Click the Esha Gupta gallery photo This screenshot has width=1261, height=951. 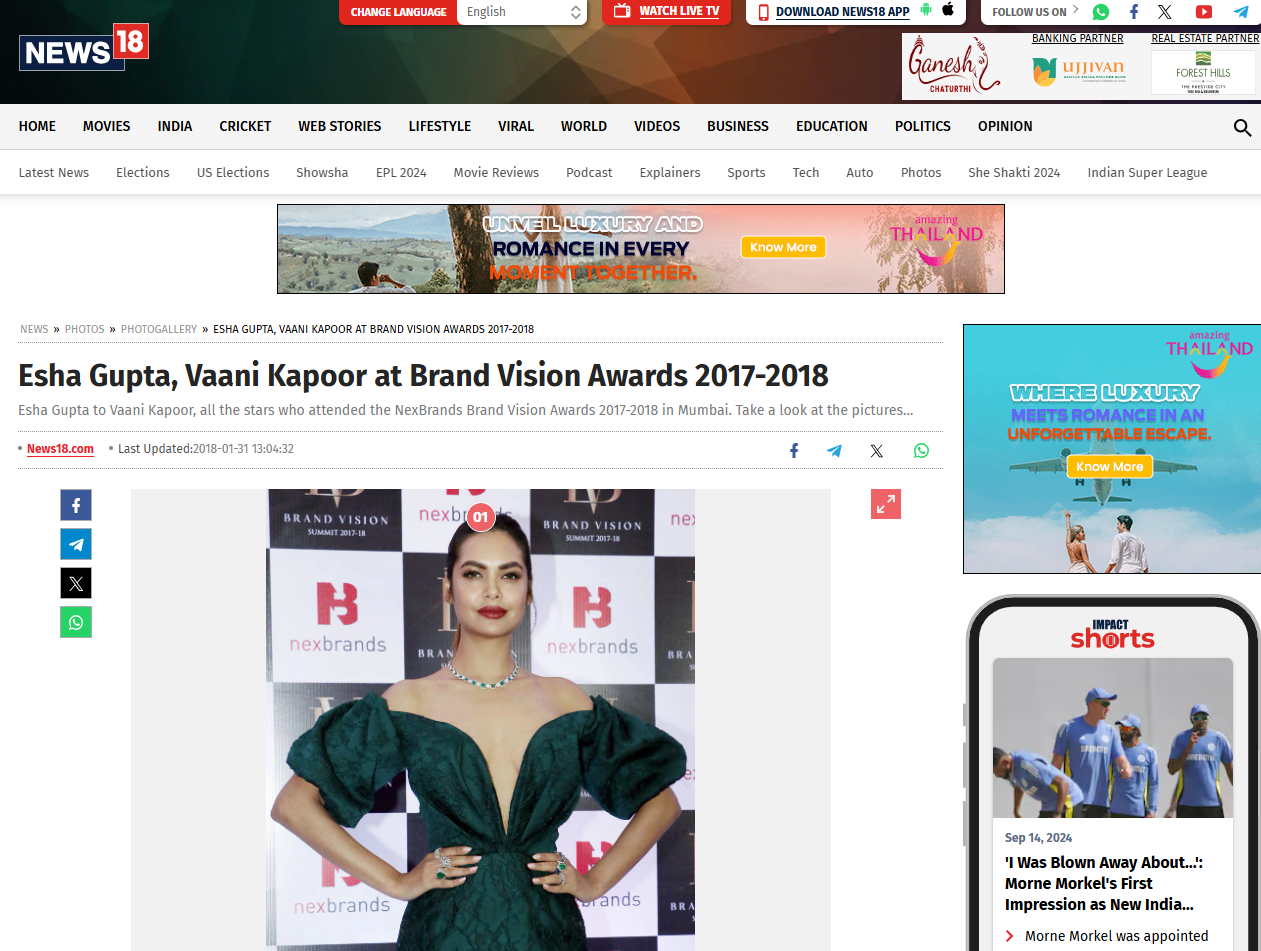tap(480, 720)
